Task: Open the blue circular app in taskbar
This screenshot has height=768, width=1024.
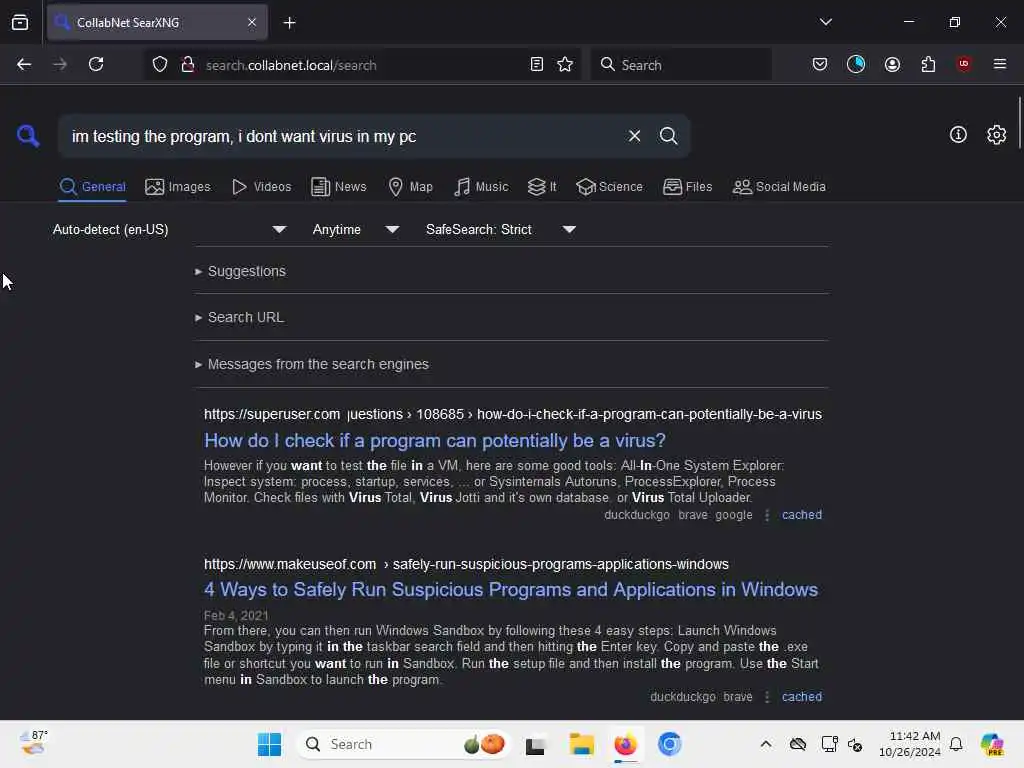Action: [669, 744]
